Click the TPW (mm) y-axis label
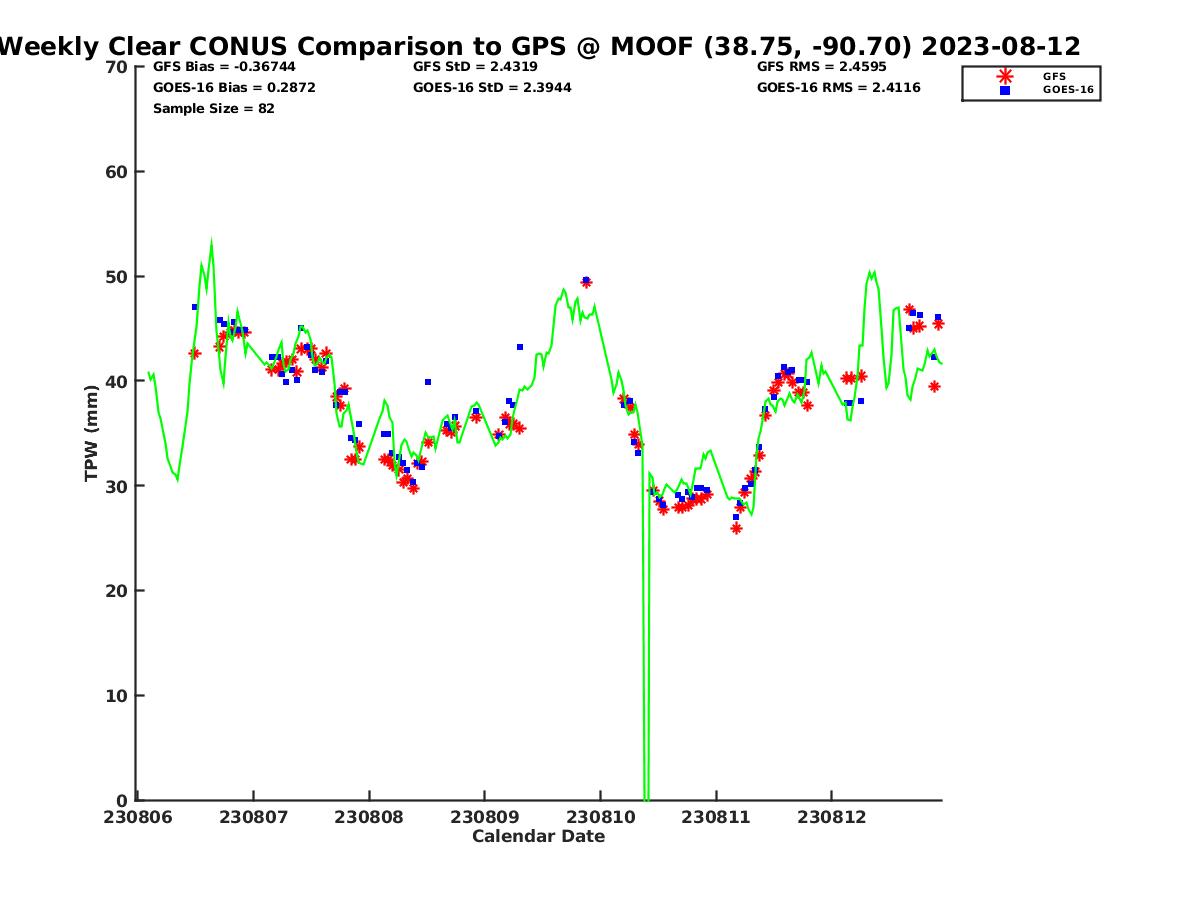Image resolution: width=1200 pixels, height=900 pixels. (92, 433)
